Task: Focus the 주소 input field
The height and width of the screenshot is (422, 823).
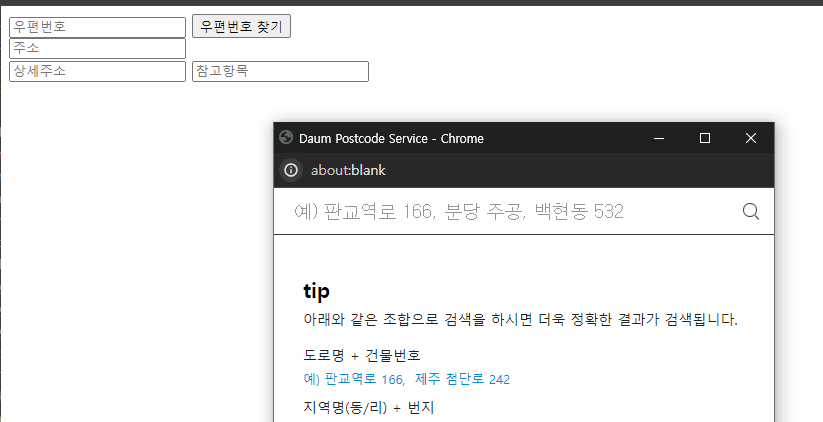Action: pyautogui.click(x=98, y=48)
